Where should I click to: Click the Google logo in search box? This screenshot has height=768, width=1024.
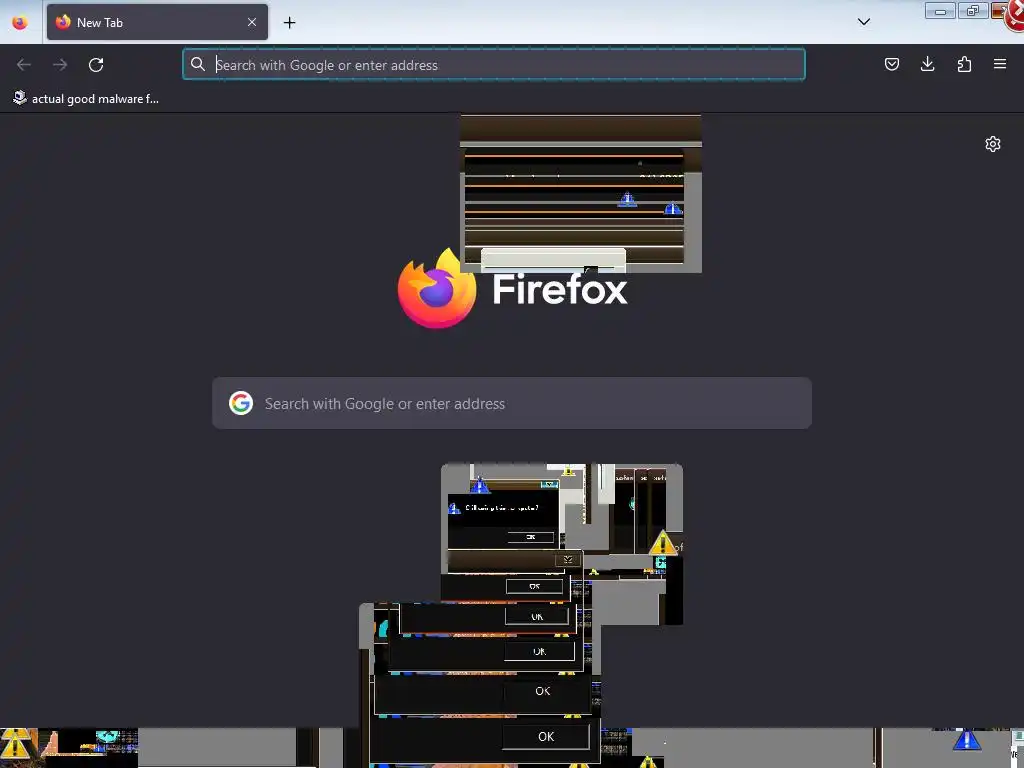coord(241,404)
